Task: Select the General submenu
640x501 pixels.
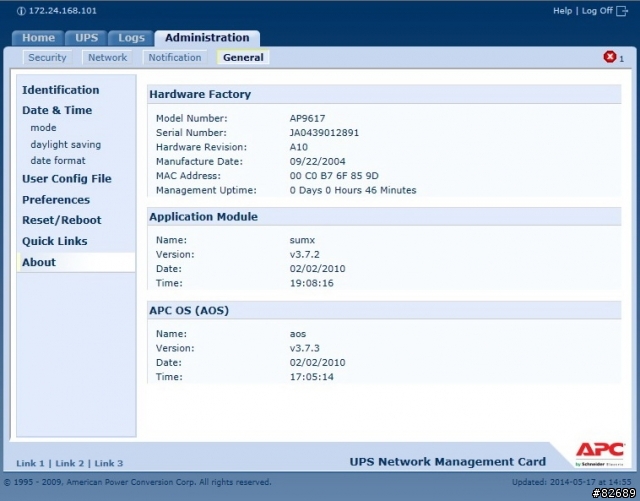Action: pos(243,58)
